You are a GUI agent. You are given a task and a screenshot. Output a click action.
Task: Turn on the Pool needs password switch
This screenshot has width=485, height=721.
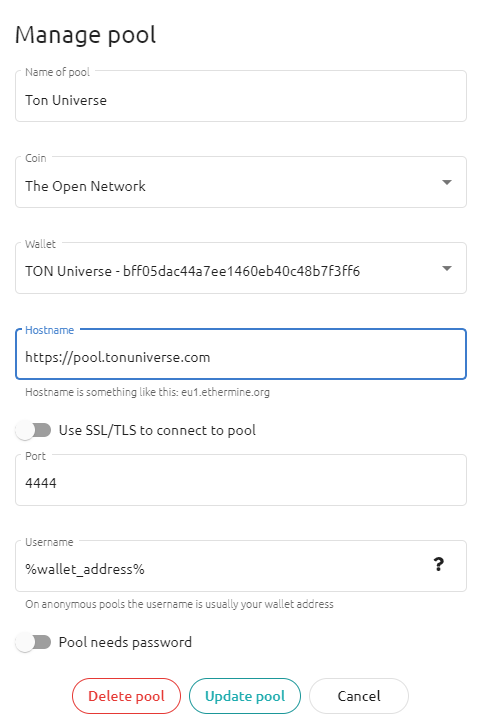pos(33,642)
